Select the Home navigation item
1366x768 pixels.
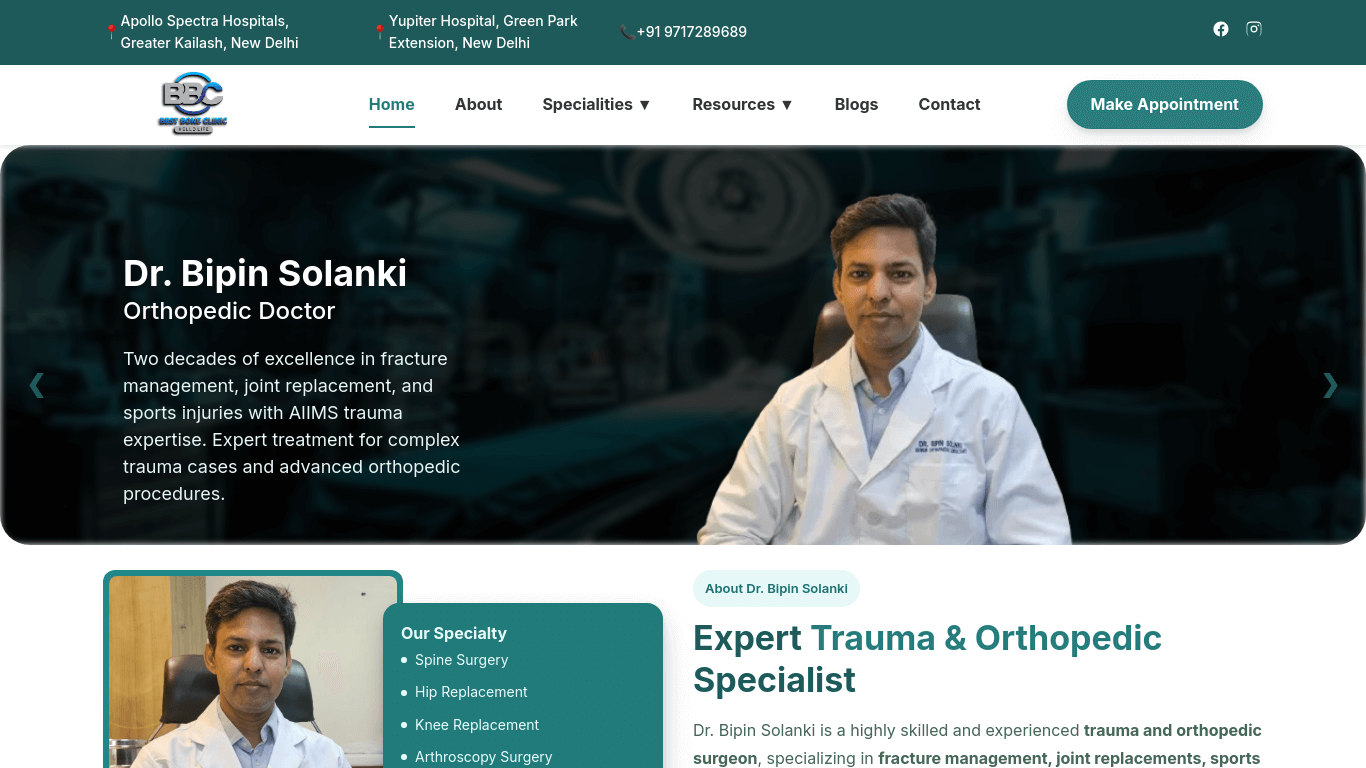(392, 104)
